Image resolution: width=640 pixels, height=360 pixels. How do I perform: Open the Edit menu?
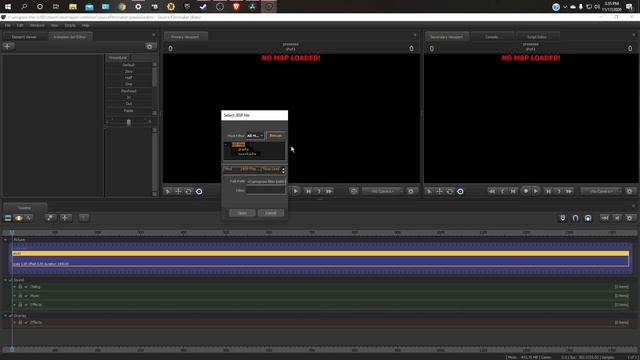point(20,25)
